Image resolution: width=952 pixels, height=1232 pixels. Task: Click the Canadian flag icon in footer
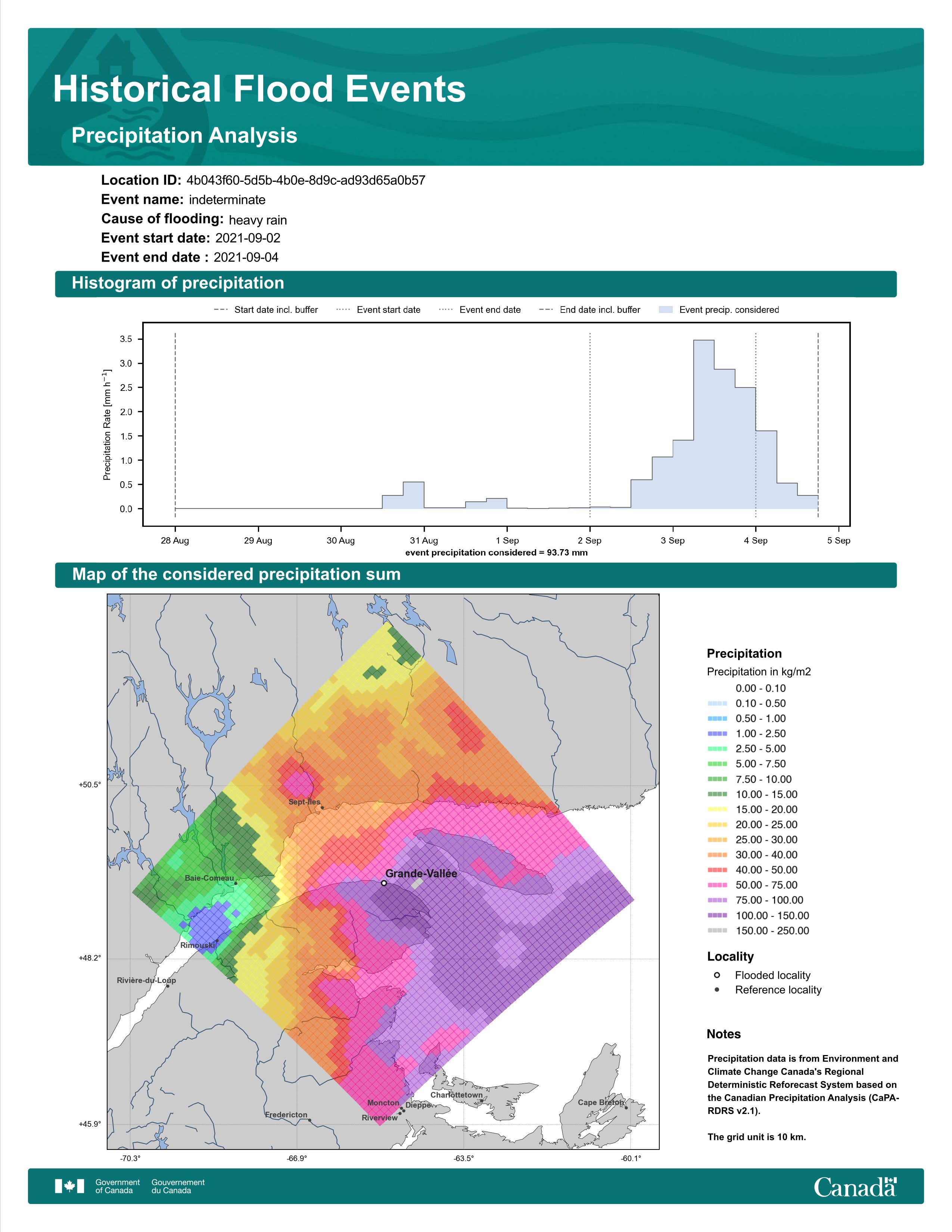[69, 1186]
